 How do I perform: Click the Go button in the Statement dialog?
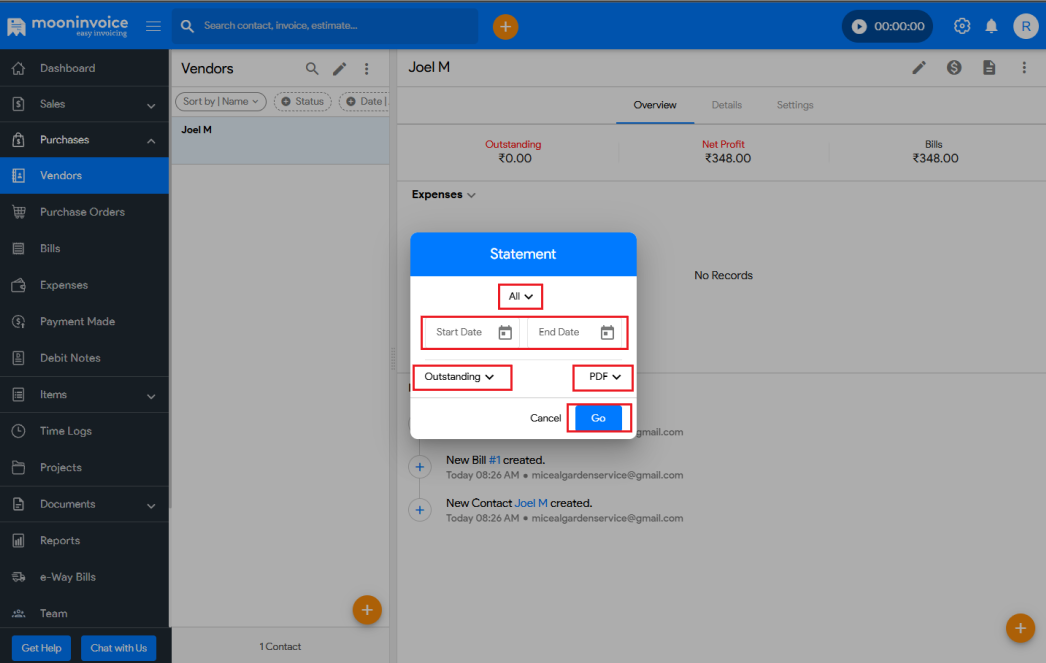pos(598,417)
